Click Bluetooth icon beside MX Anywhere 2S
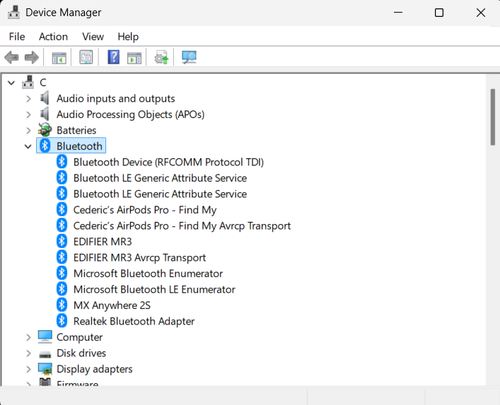The image size is (500, 405). [x=62, y=305]
